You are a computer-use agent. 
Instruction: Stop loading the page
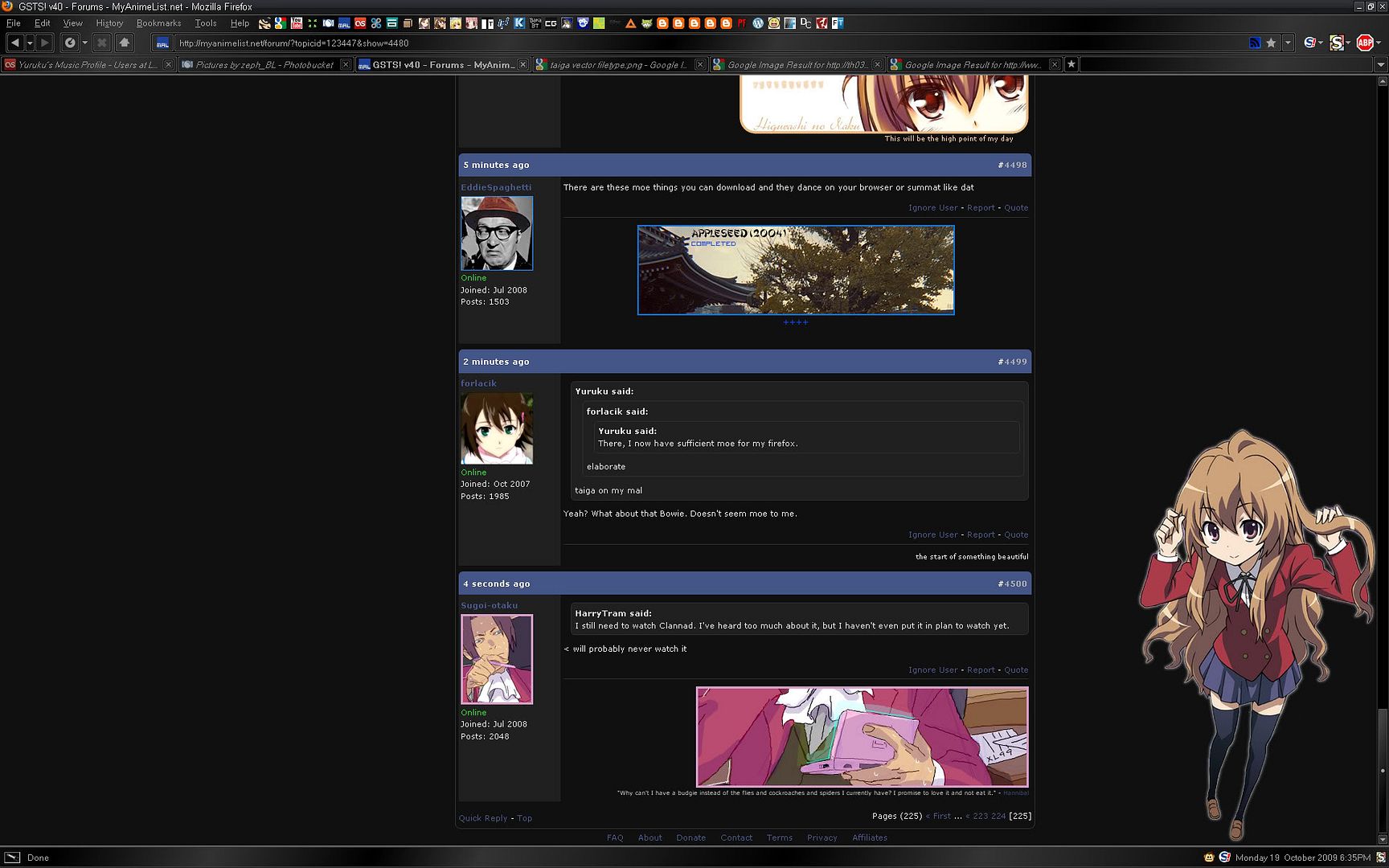[x=102, y=43]
